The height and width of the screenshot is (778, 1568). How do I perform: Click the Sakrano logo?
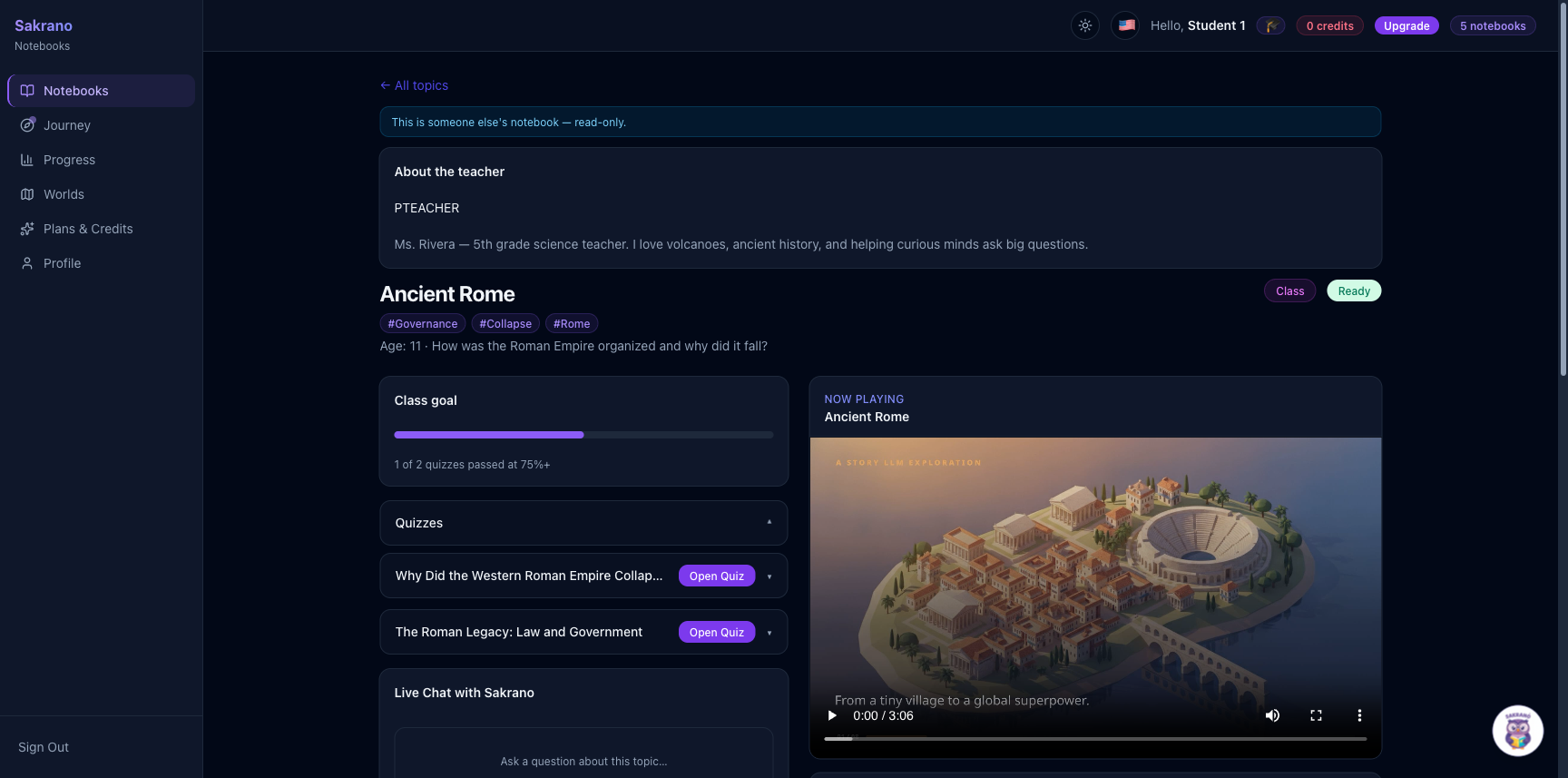44,25
